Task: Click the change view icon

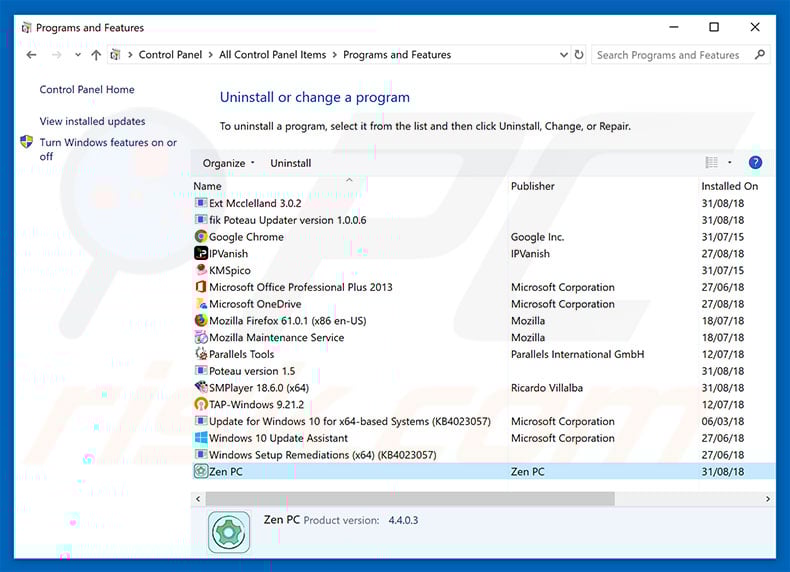Action: pyautogui.click(x=711, y=162)
